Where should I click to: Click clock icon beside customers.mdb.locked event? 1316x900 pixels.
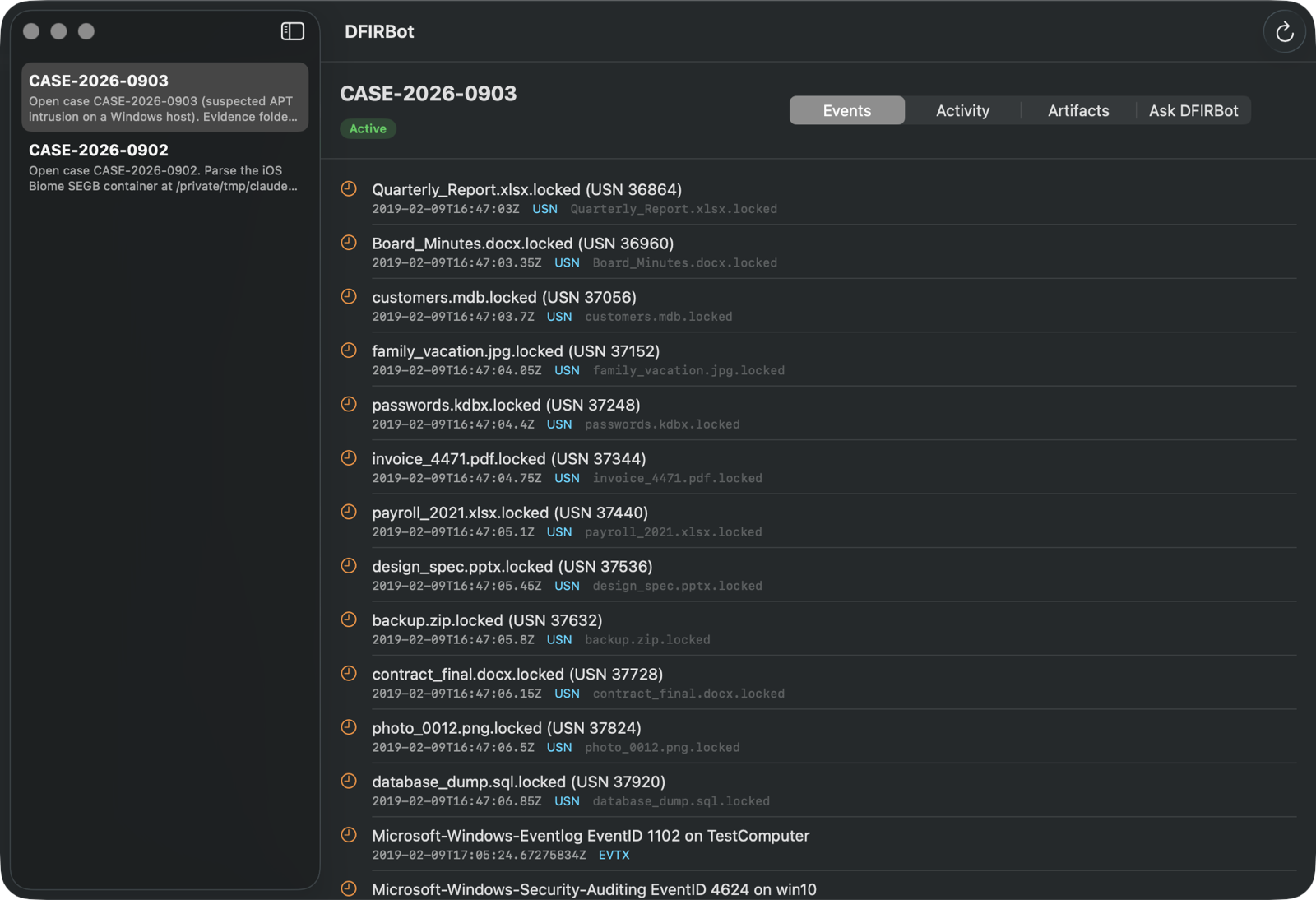pyautogui.click(x=349, y=297)
